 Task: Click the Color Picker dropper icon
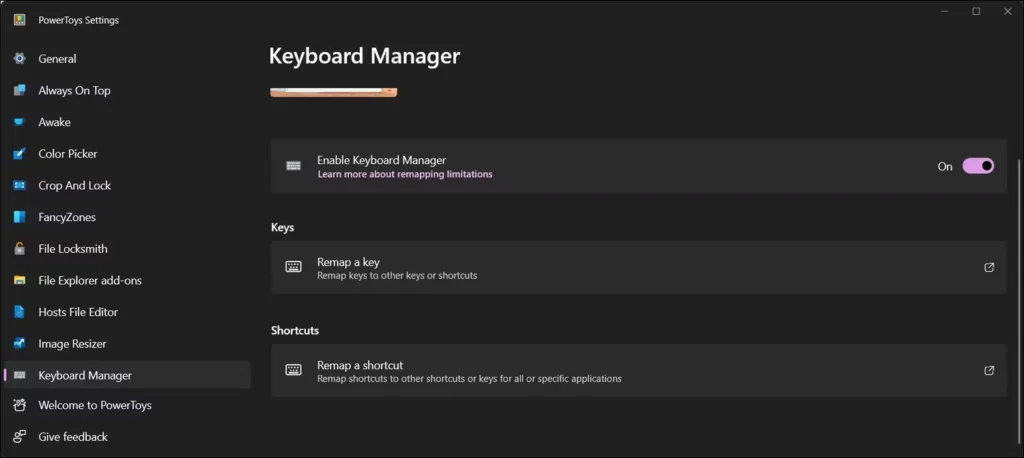click(20, 154)
